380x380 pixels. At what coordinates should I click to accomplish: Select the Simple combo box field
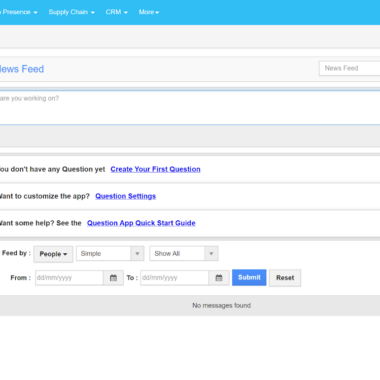click(110, 254)
